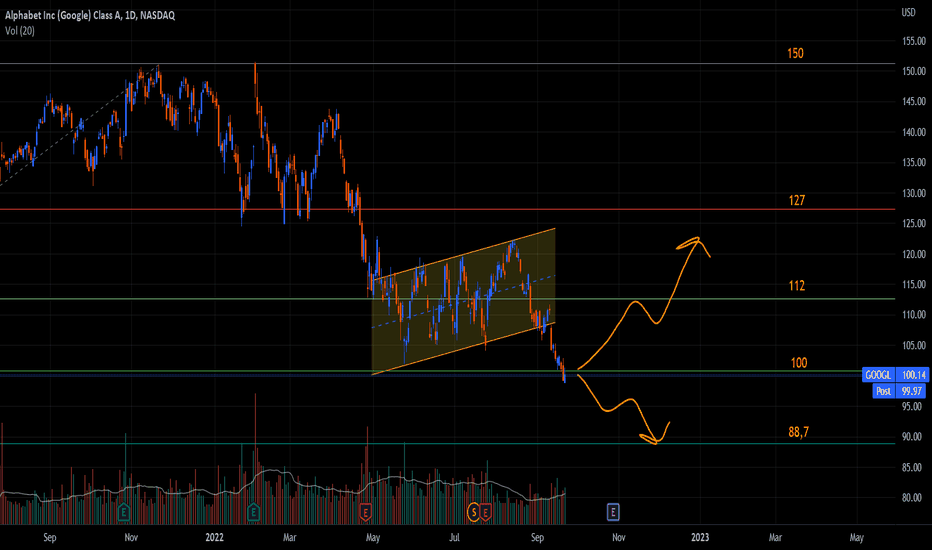Click the 2022 time axis label
This screenshot has height=550, width=932.
pyautogui.click(x=214, y=538)
